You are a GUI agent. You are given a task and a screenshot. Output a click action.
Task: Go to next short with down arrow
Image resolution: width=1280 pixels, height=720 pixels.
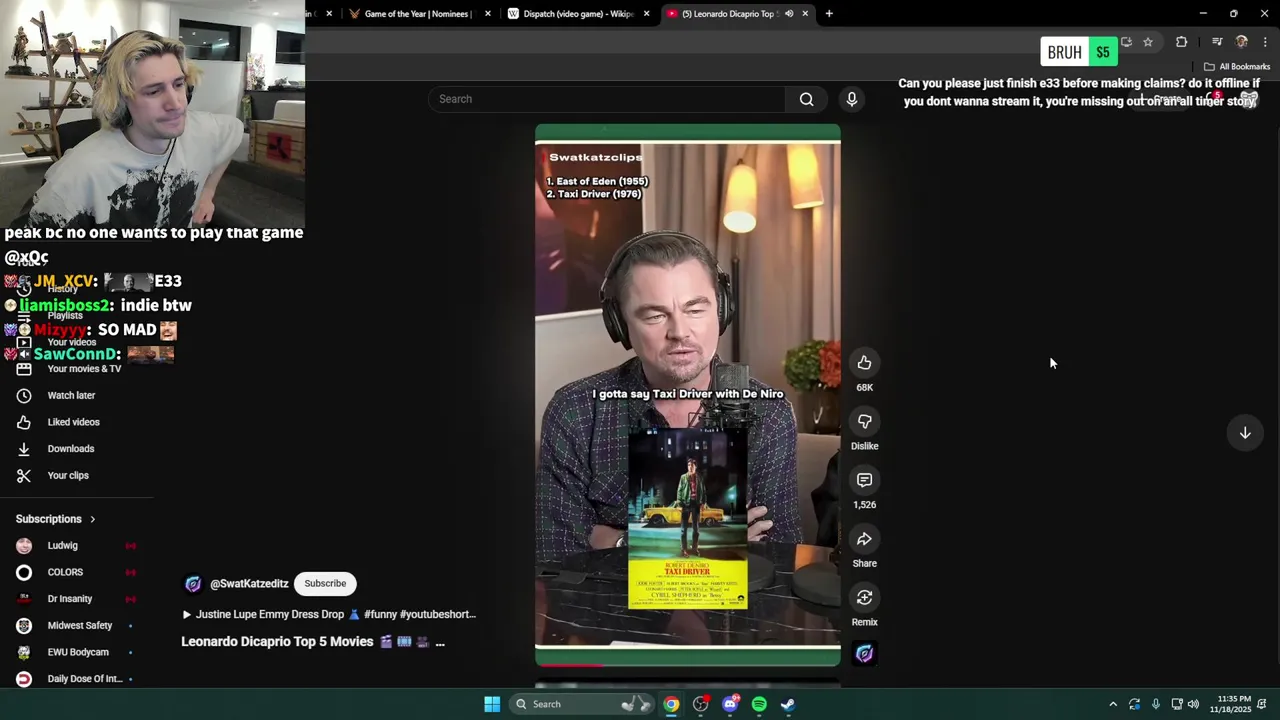point(1245,433)
